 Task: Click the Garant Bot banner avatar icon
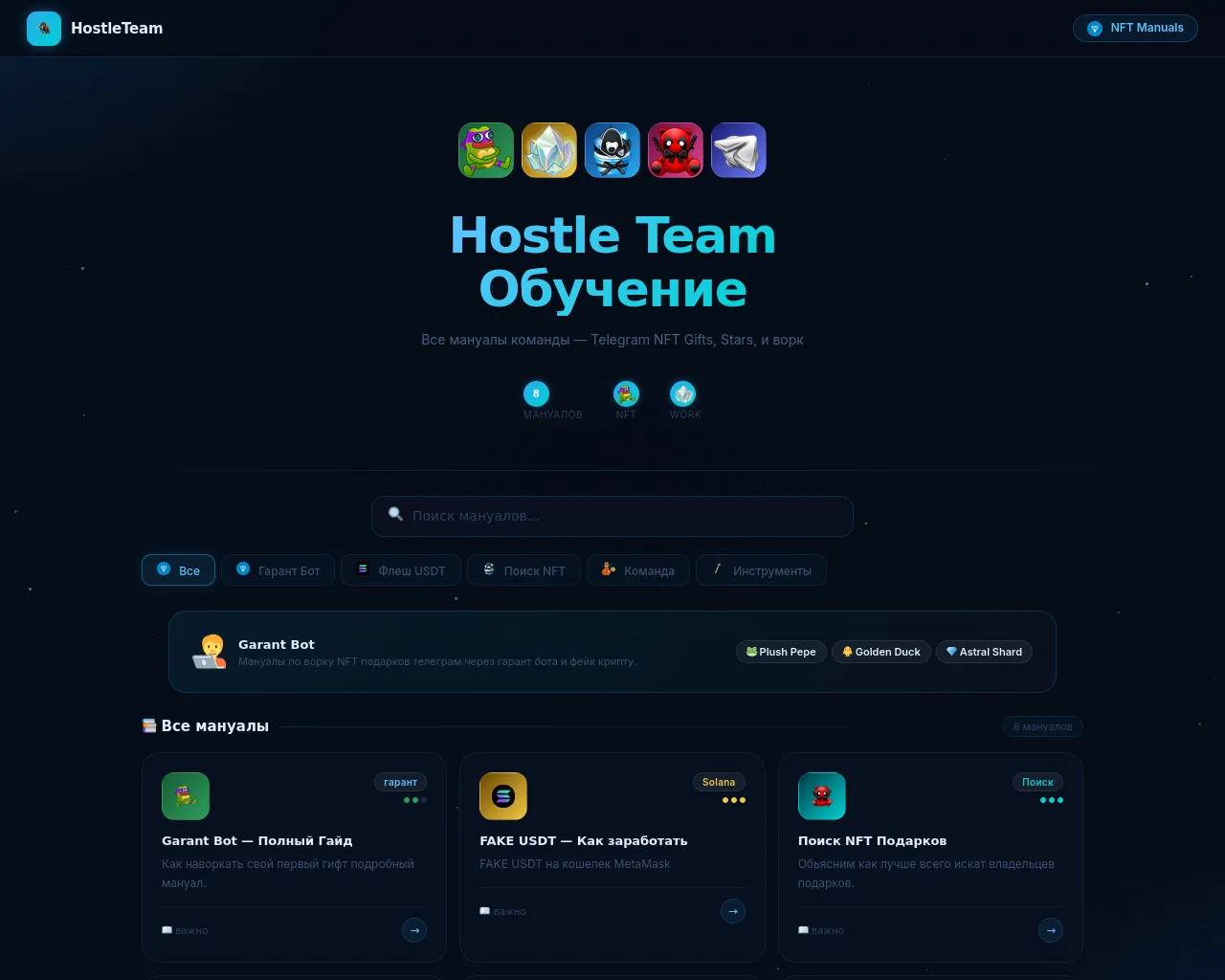pyautogui.click(x=210, y=652)
